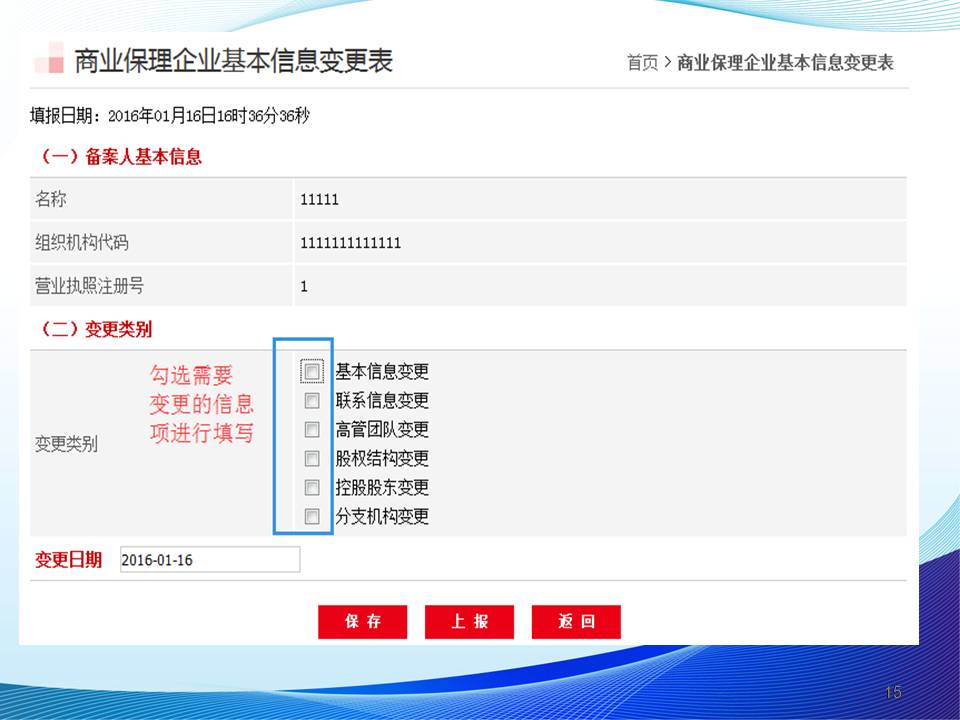Enable the 高管团队变更 checkbox
This screenshot has height=720, width=960.
click(312, 430)
